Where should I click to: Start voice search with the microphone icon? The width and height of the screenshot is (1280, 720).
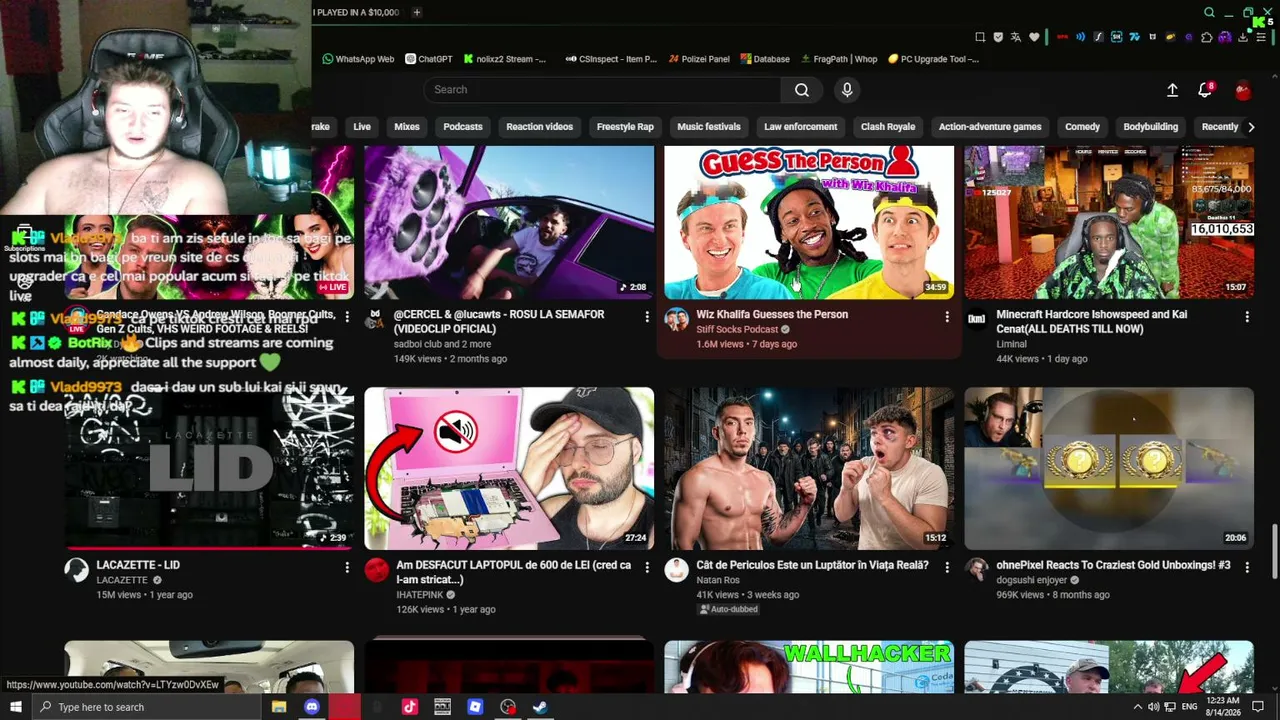[x=847, y=90]
